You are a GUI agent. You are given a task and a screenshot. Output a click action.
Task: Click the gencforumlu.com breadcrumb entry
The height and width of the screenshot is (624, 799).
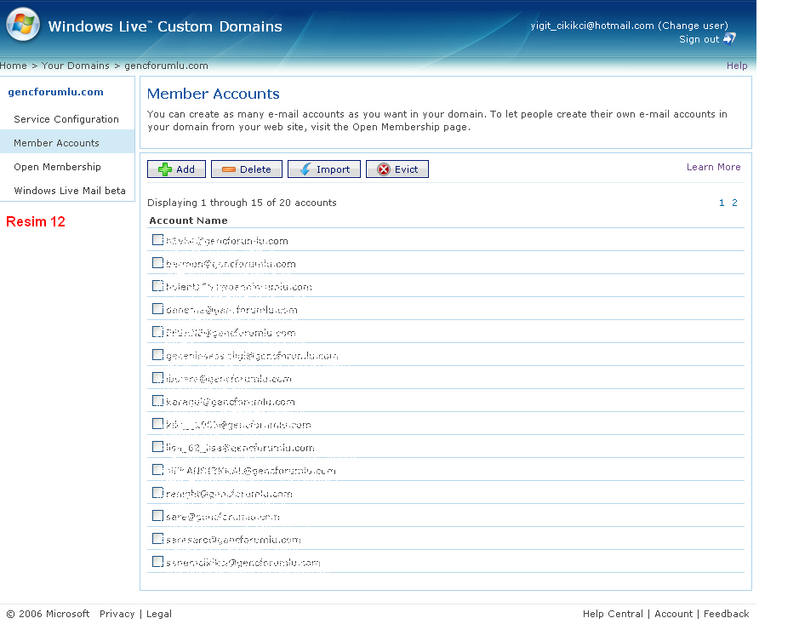click(x=166, y=66)
